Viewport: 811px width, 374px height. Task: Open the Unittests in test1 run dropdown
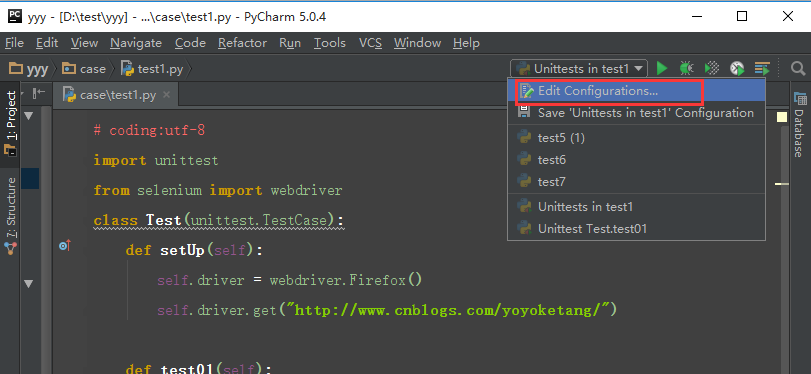579,68
